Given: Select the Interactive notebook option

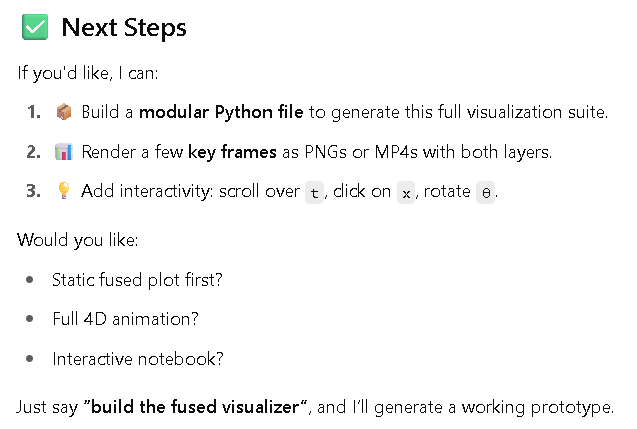Looking at the screenshot, I should 138,359.
